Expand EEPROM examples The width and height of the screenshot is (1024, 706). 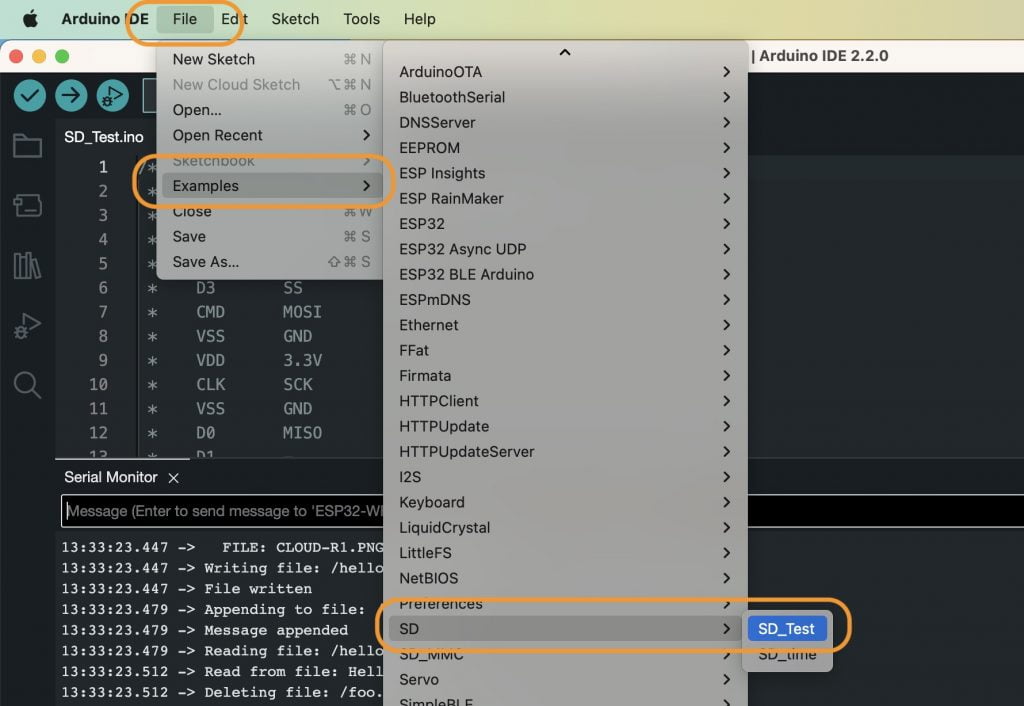point(565,148)
